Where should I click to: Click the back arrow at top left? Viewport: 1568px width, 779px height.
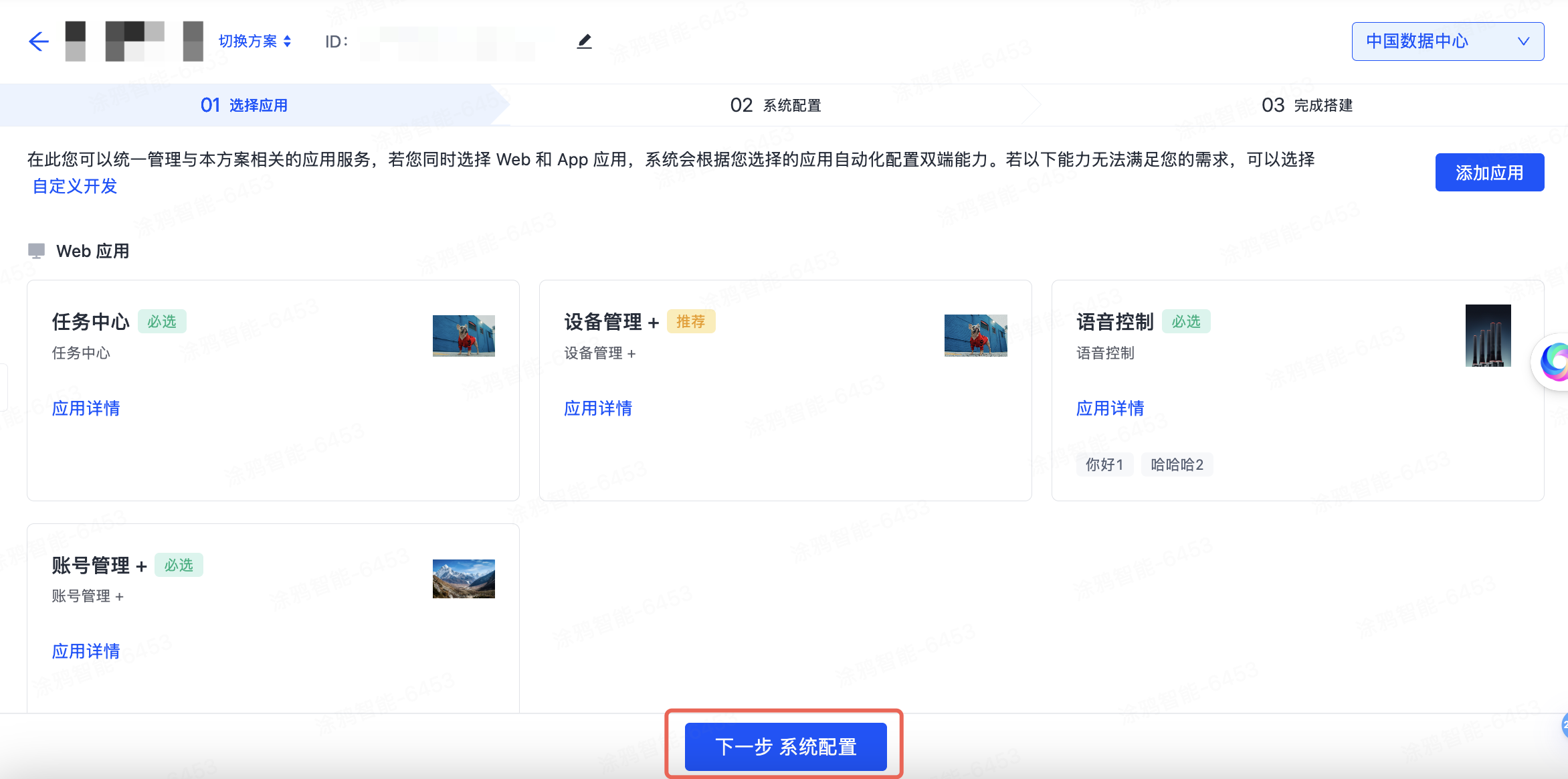[38, 41]
